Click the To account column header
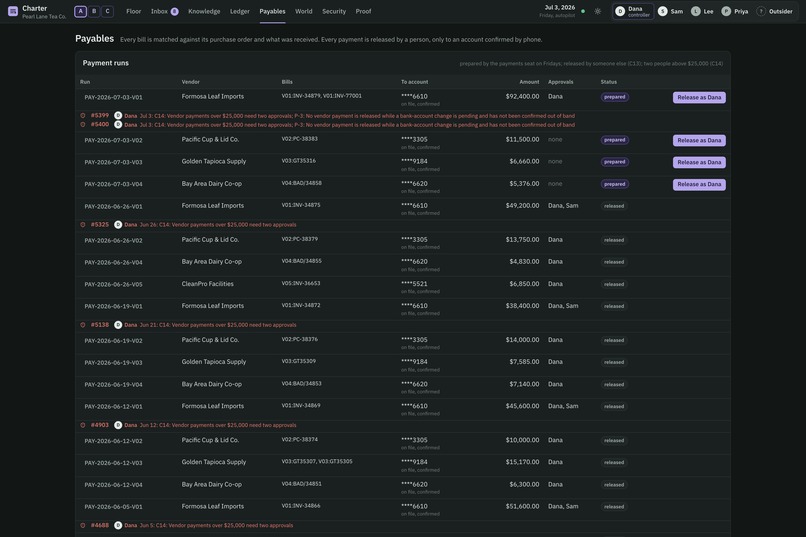Viewport: 806px width, 537px height. 414,82
